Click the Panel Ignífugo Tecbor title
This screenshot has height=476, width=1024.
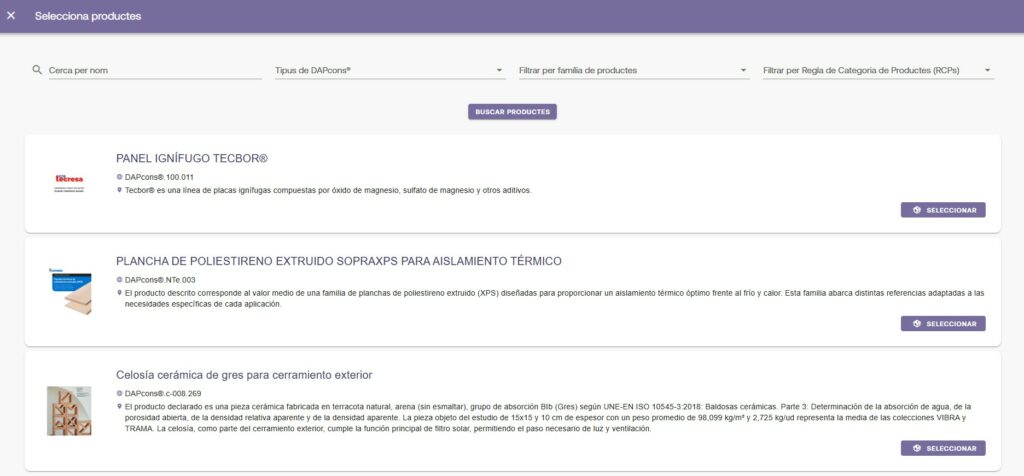[192, 159]
